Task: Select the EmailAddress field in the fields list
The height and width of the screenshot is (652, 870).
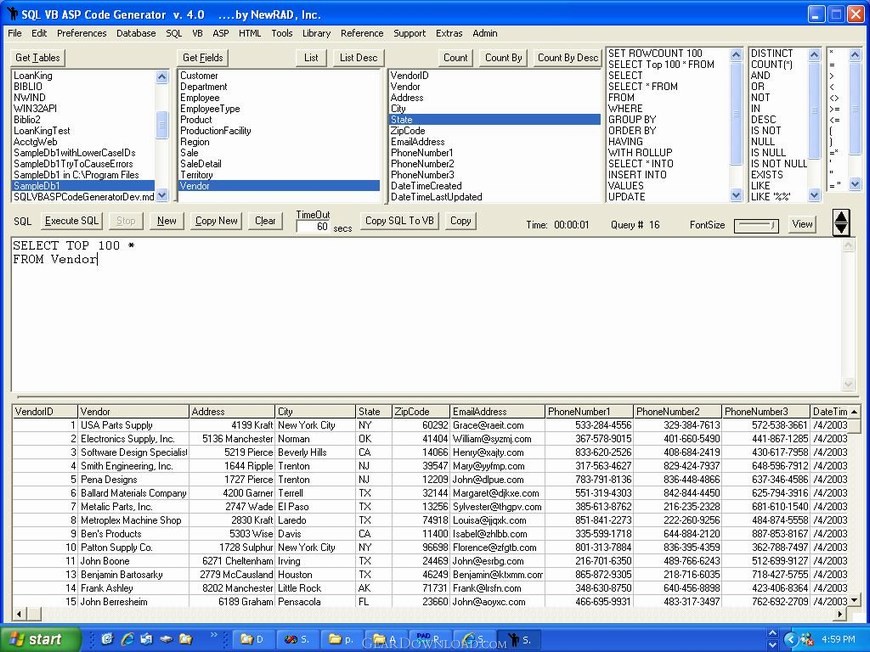Action: point(417,141)
